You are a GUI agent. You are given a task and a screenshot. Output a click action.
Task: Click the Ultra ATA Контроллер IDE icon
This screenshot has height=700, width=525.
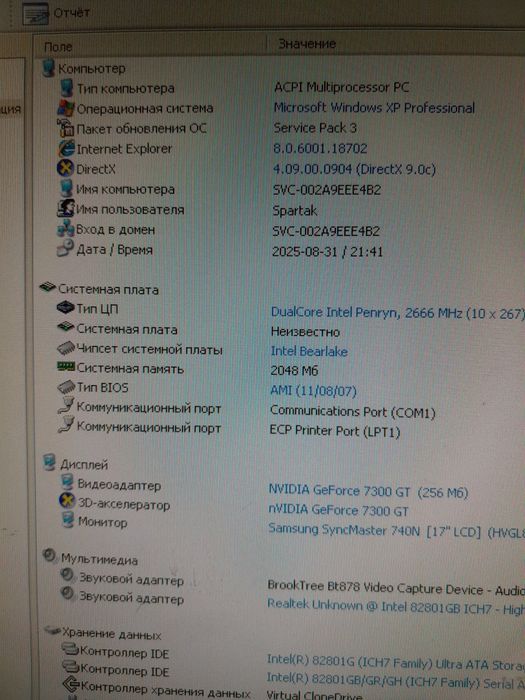pos(71,650)
